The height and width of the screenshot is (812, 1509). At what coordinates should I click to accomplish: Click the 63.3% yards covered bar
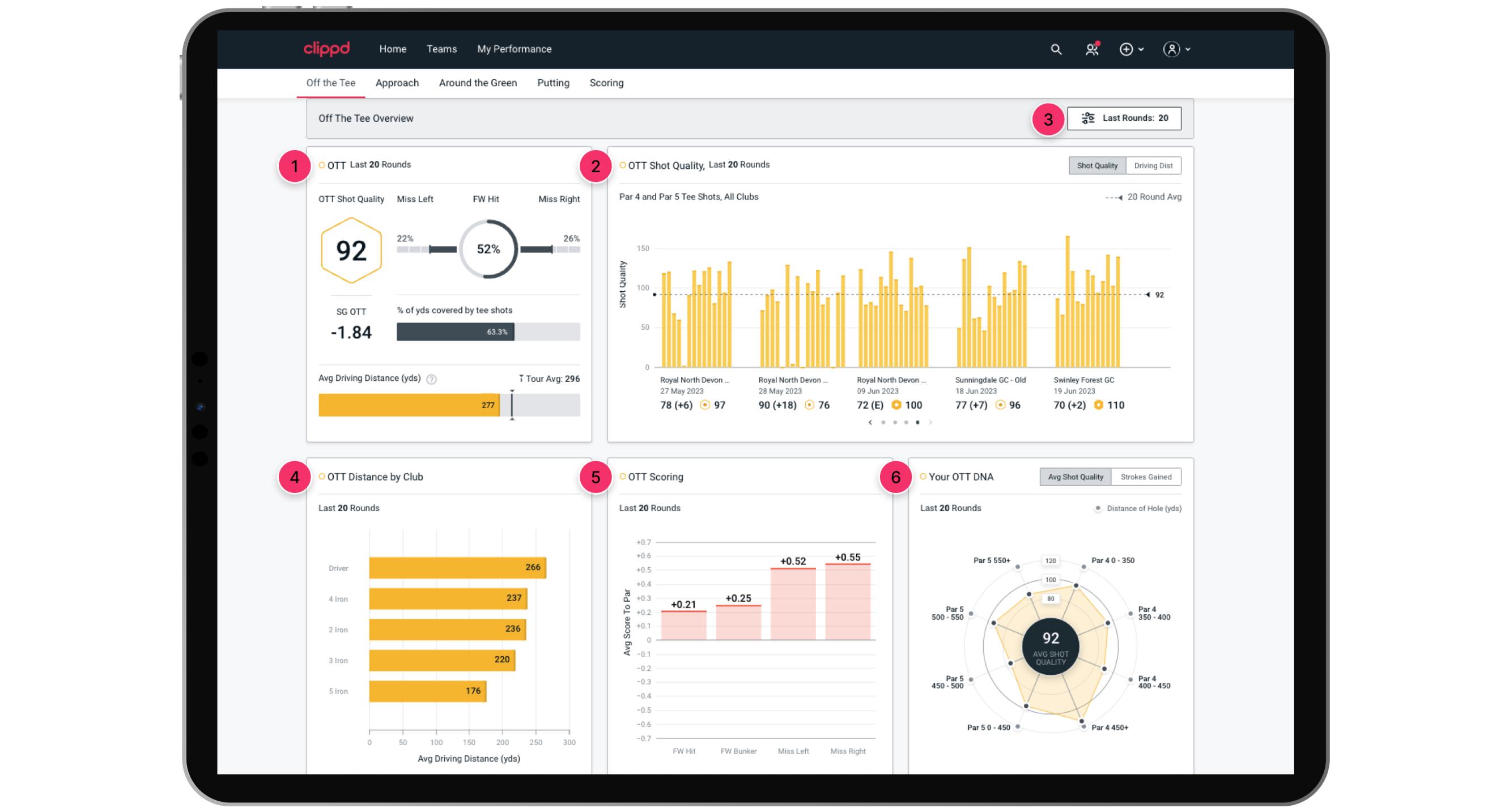455,332
